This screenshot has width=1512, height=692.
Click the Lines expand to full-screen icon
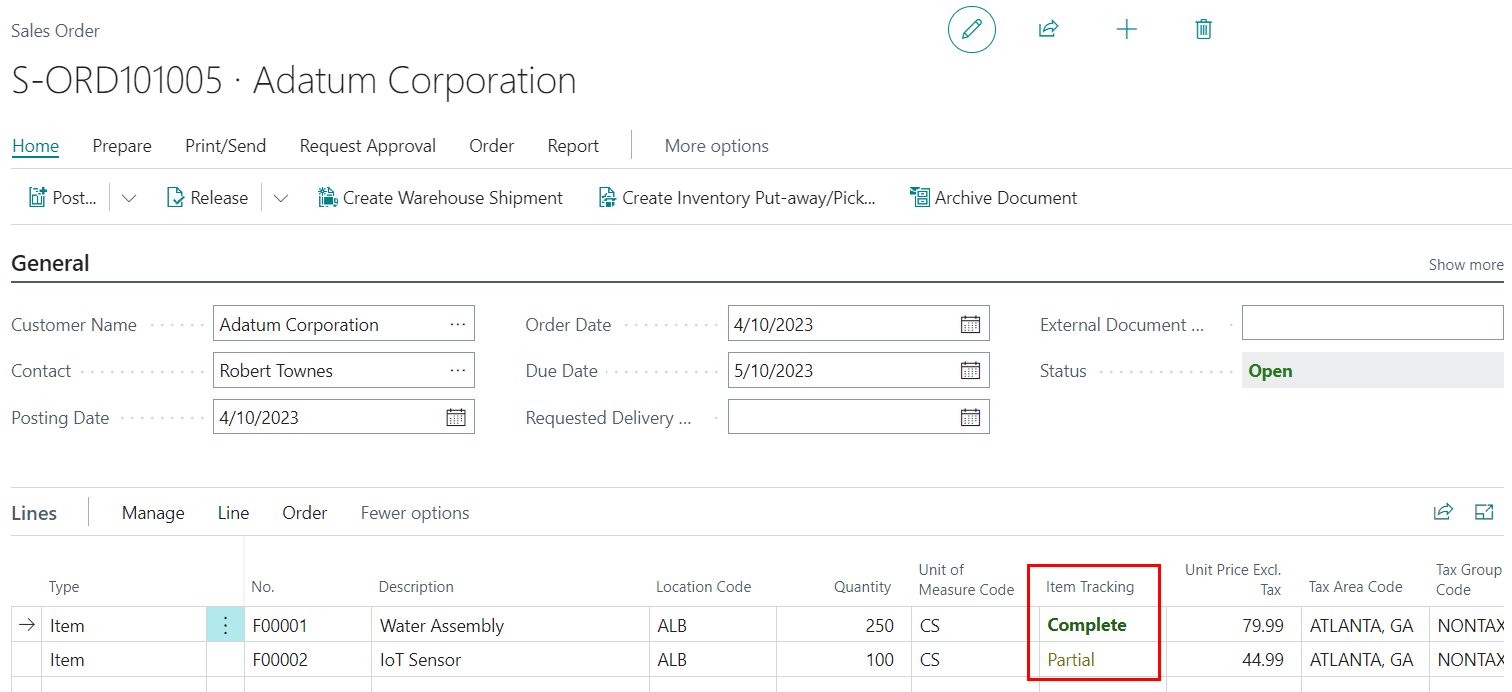[x=1484, y=512]
